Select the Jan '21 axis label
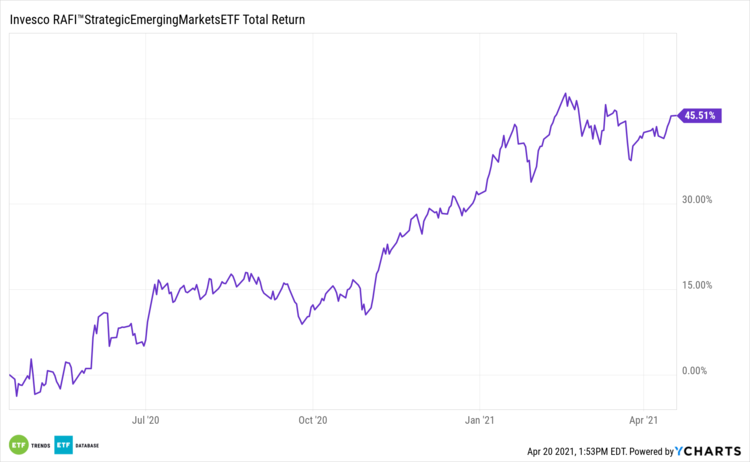Screen dimensions: 750x462 (x=481, y=421)
